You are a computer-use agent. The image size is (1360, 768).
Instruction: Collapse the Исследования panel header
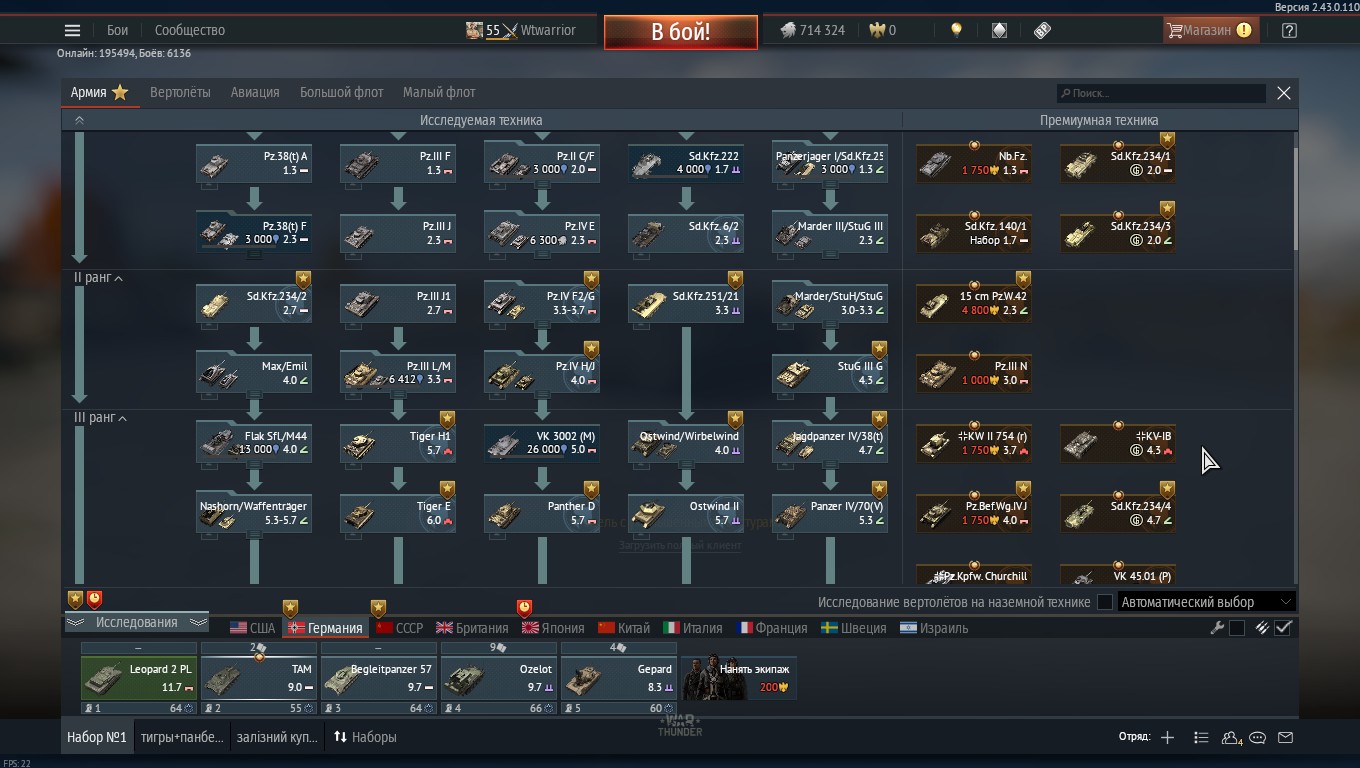pyautogui.click(x=136, y=622)
